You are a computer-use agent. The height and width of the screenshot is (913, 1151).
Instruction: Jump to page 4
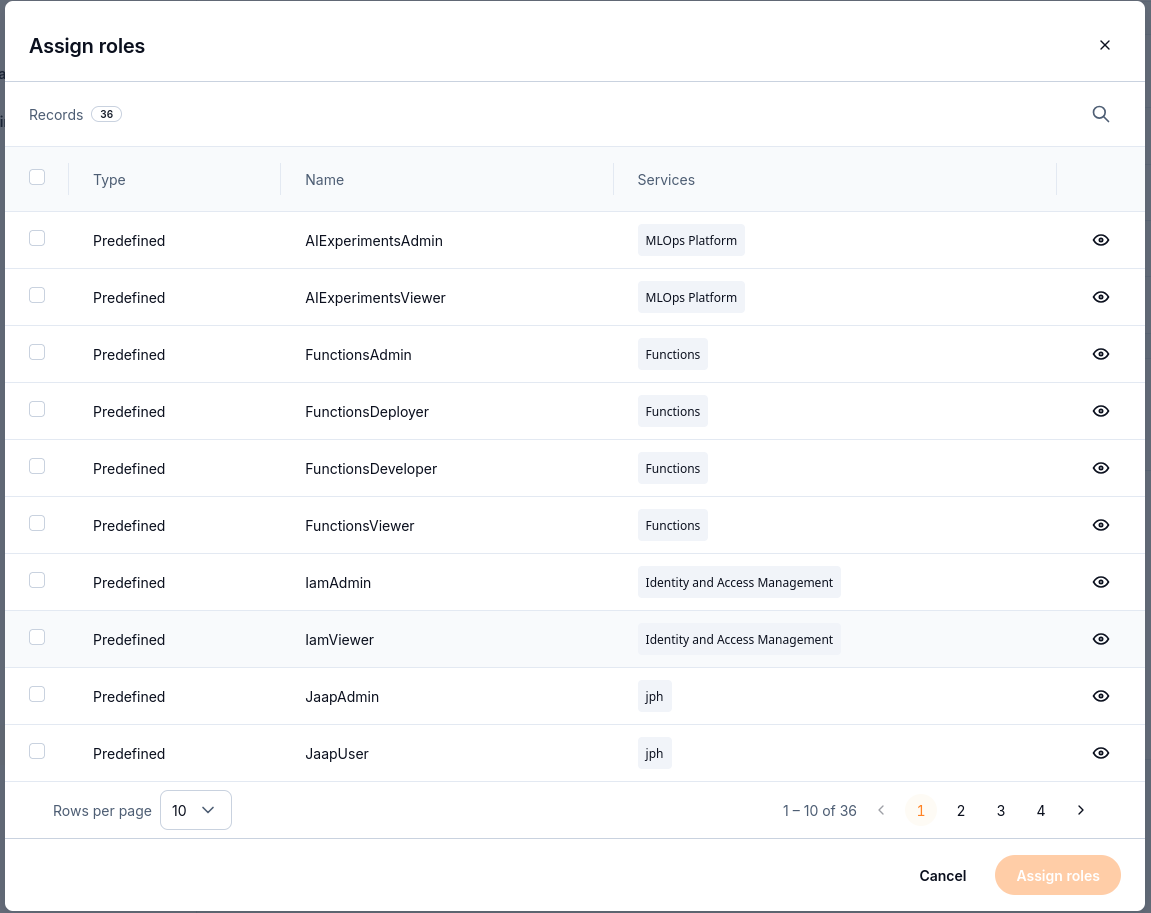tap(1040, 810)
